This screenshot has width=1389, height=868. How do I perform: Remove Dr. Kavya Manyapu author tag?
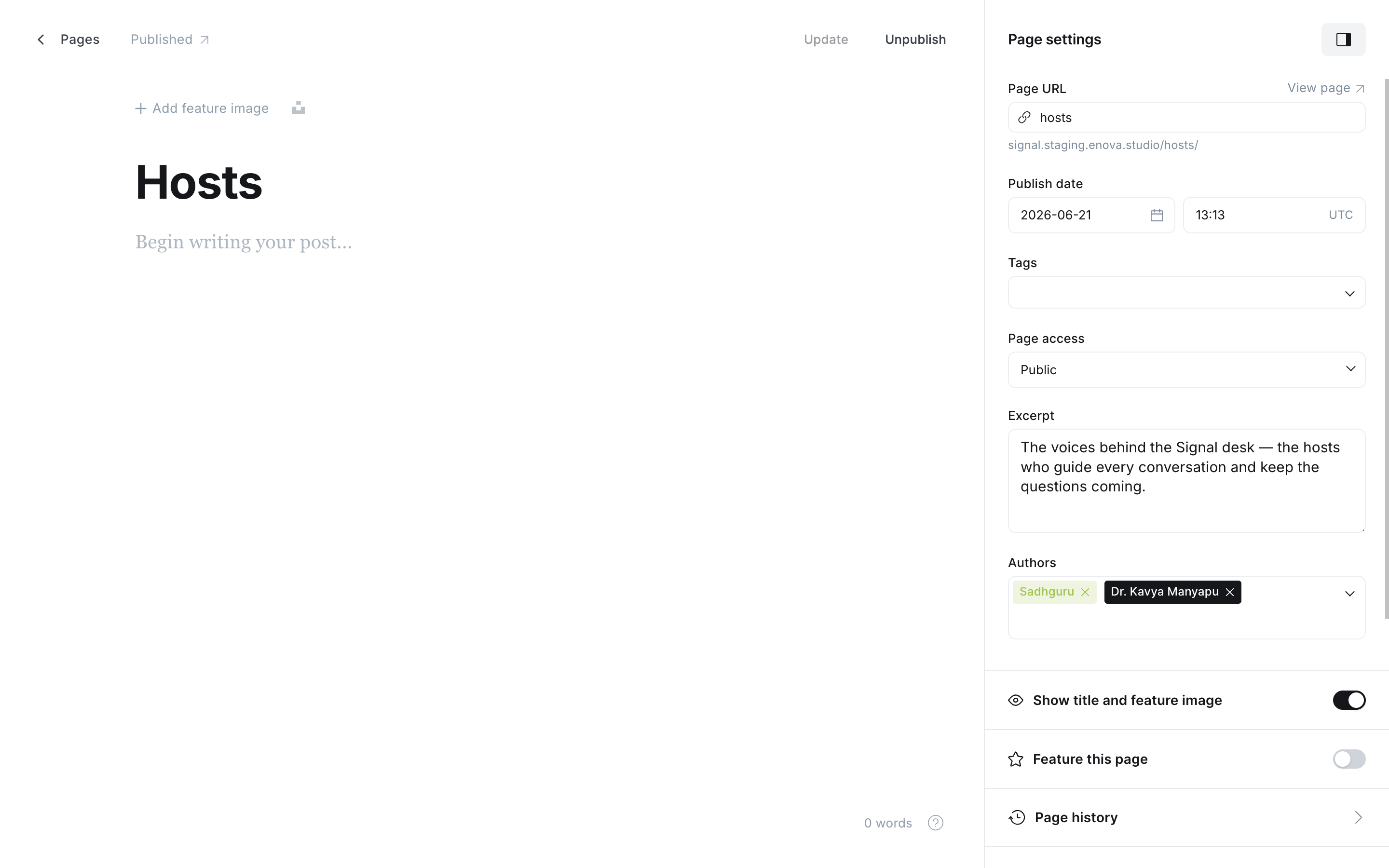1229,592
